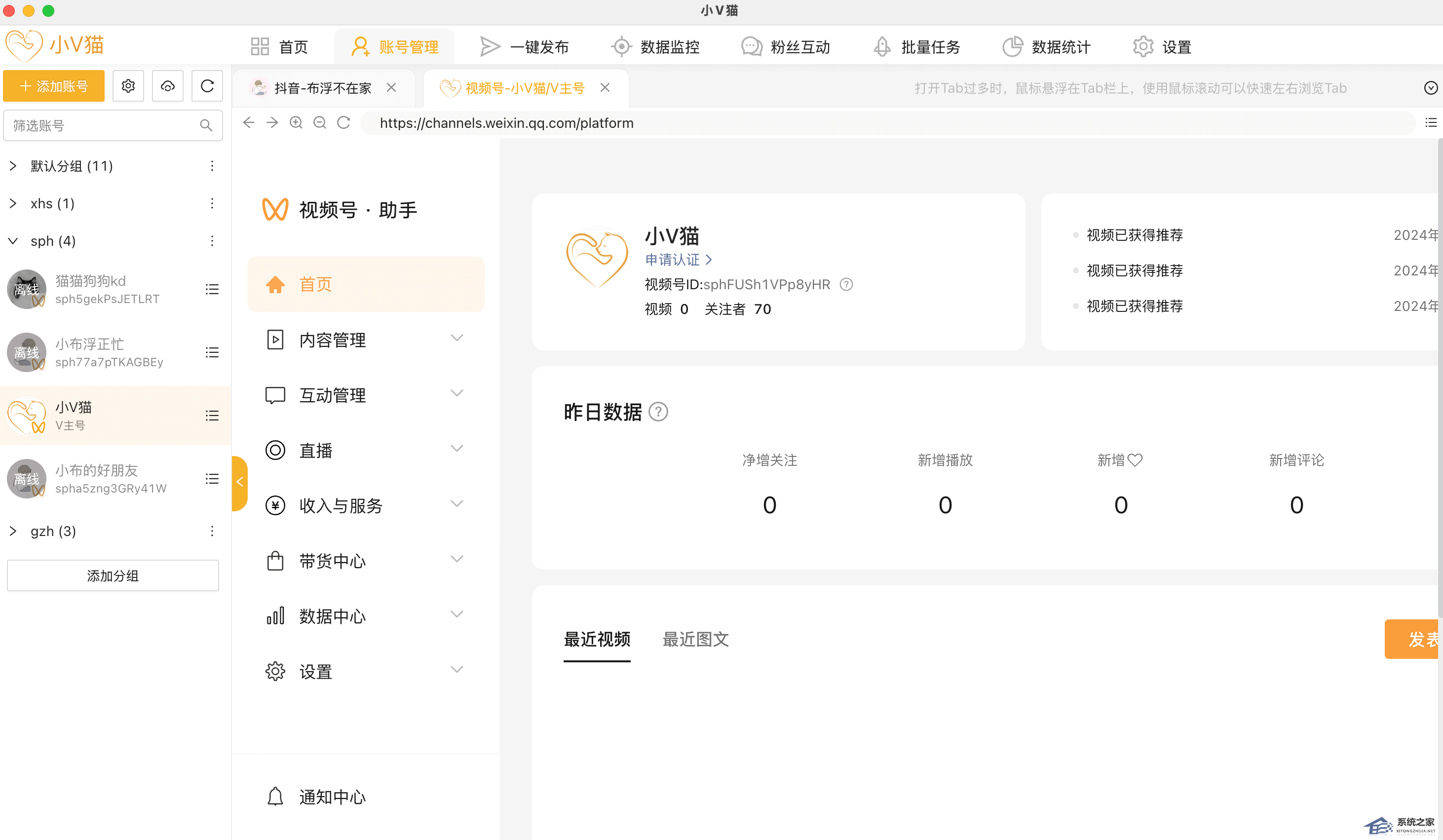Viewport: 1443px width, 840px height.
Task: Collapse the sph (4) group
Action: (13, 241)
